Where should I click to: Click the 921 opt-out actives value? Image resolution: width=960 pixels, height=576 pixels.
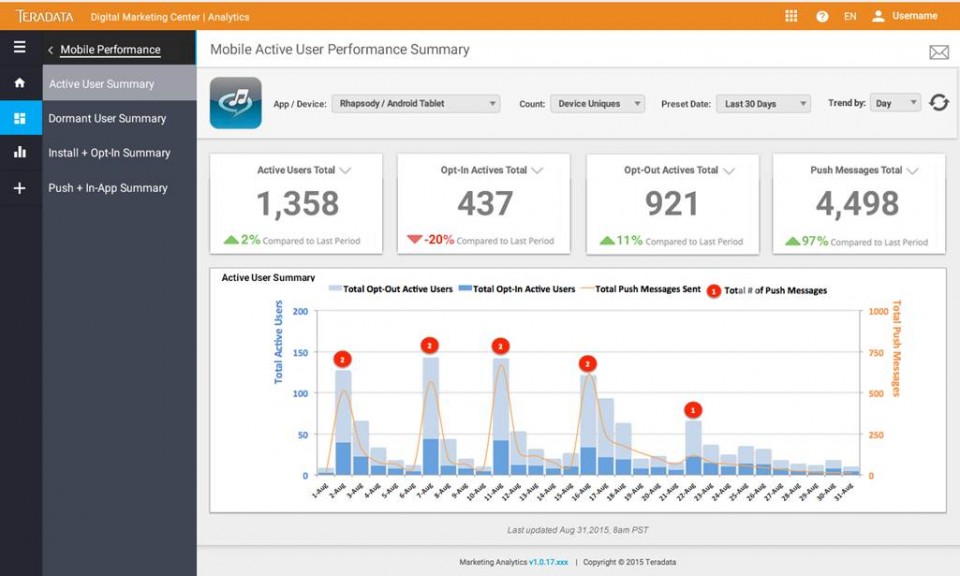[x=672, y=204]
